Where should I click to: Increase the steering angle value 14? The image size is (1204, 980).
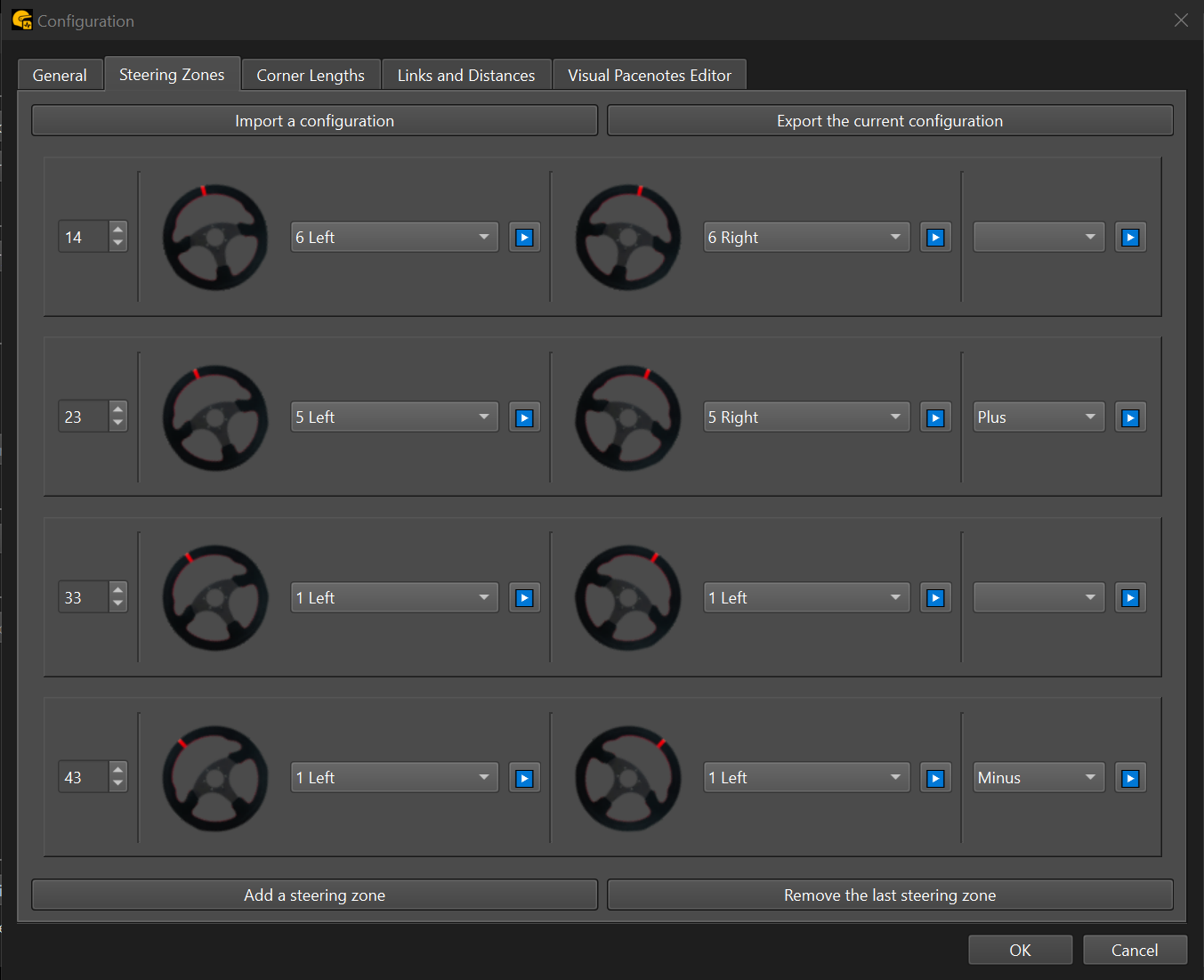click(118, 230)
